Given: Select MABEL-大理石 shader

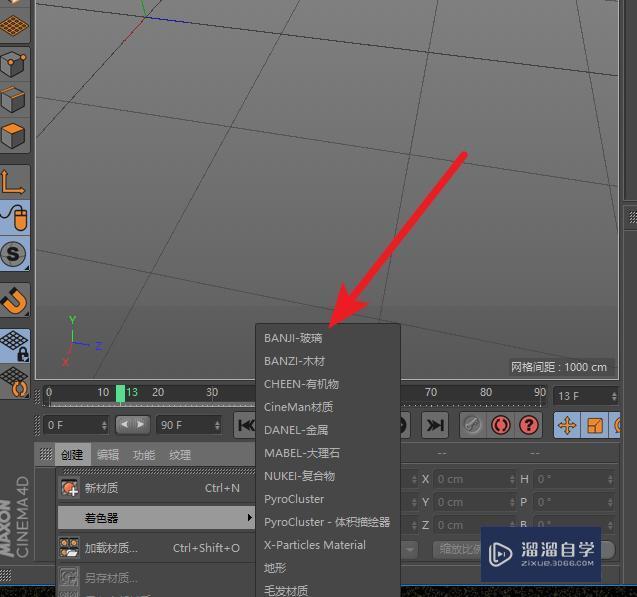Looking at the screenshot, I should (328, 453).
